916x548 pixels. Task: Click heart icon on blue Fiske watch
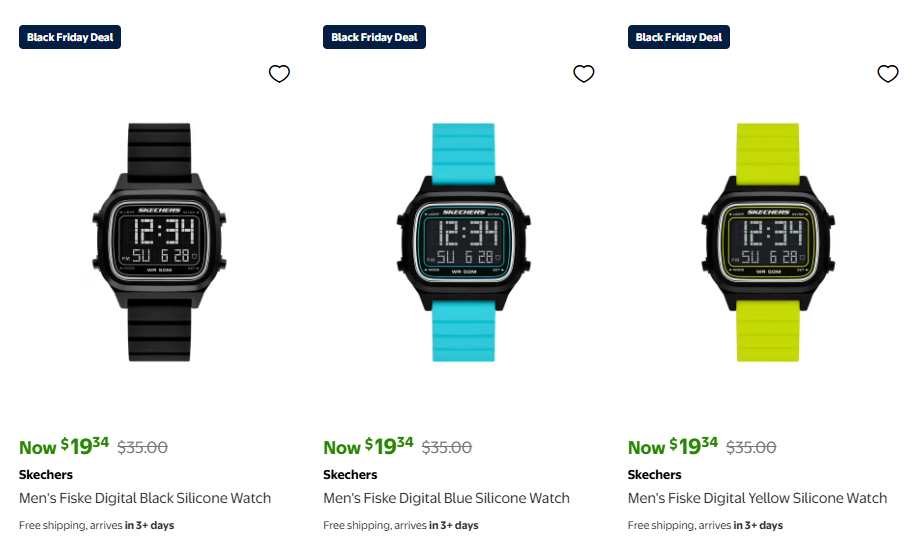point(584,74)
